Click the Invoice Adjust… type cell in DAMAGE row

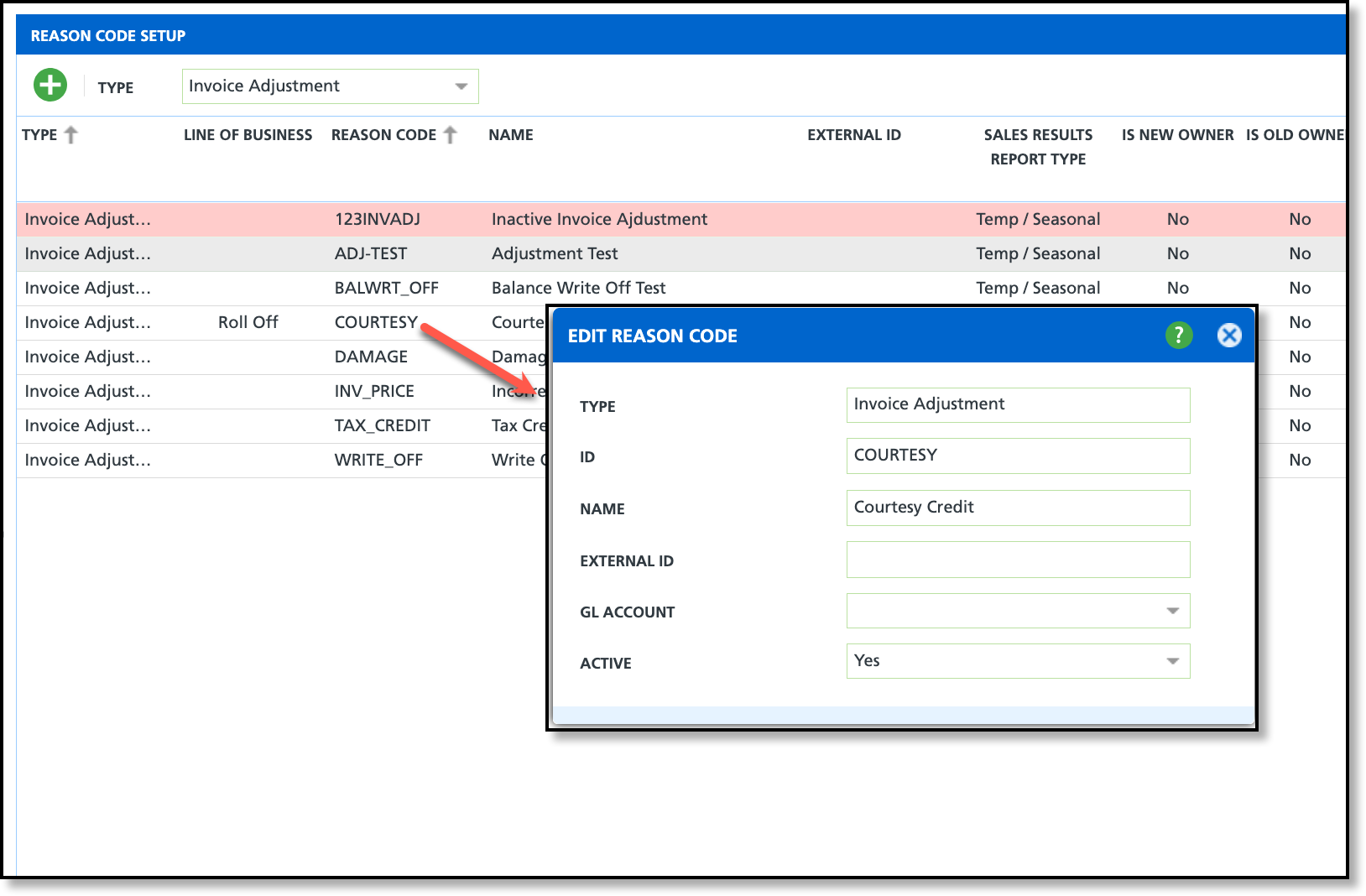coord(88,357)
